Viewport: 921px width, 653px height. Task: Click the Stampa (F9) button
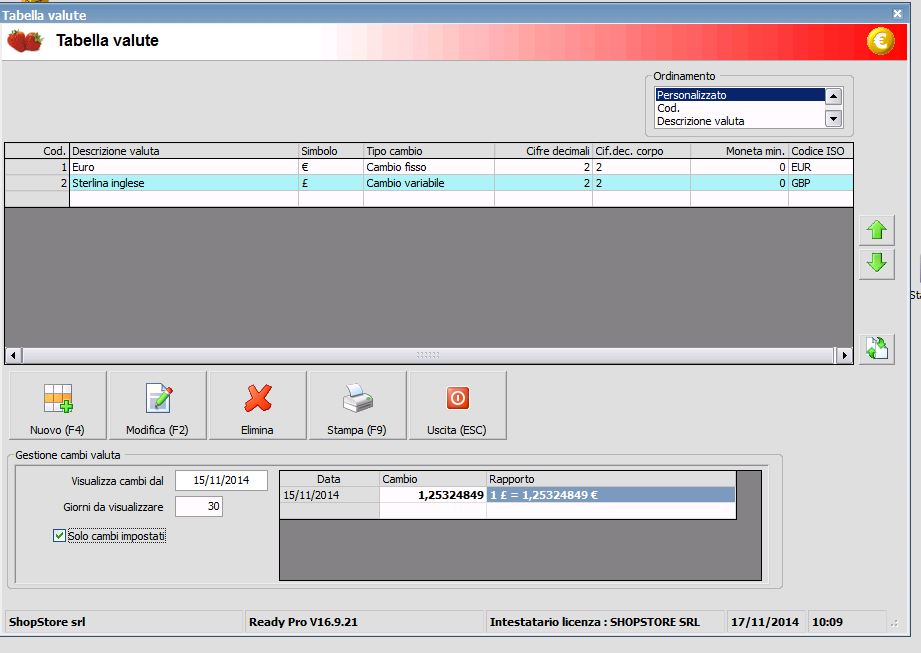click(357, 405)
